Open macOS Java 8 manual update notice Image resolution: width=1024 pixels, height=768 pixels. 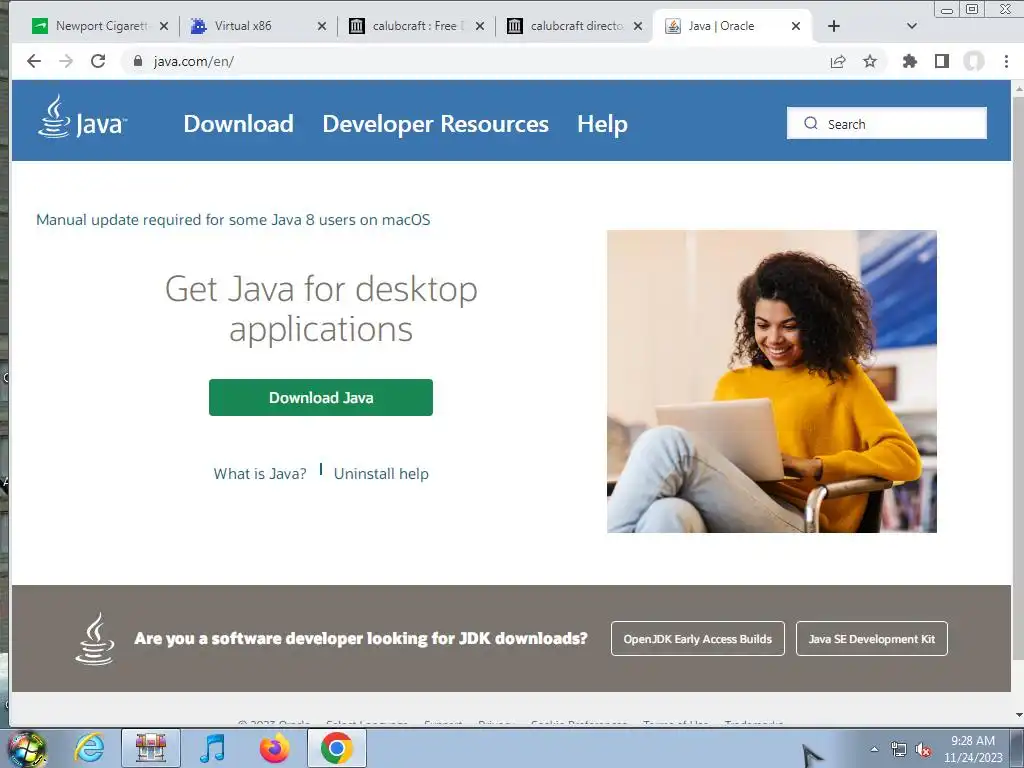(233, 219)
